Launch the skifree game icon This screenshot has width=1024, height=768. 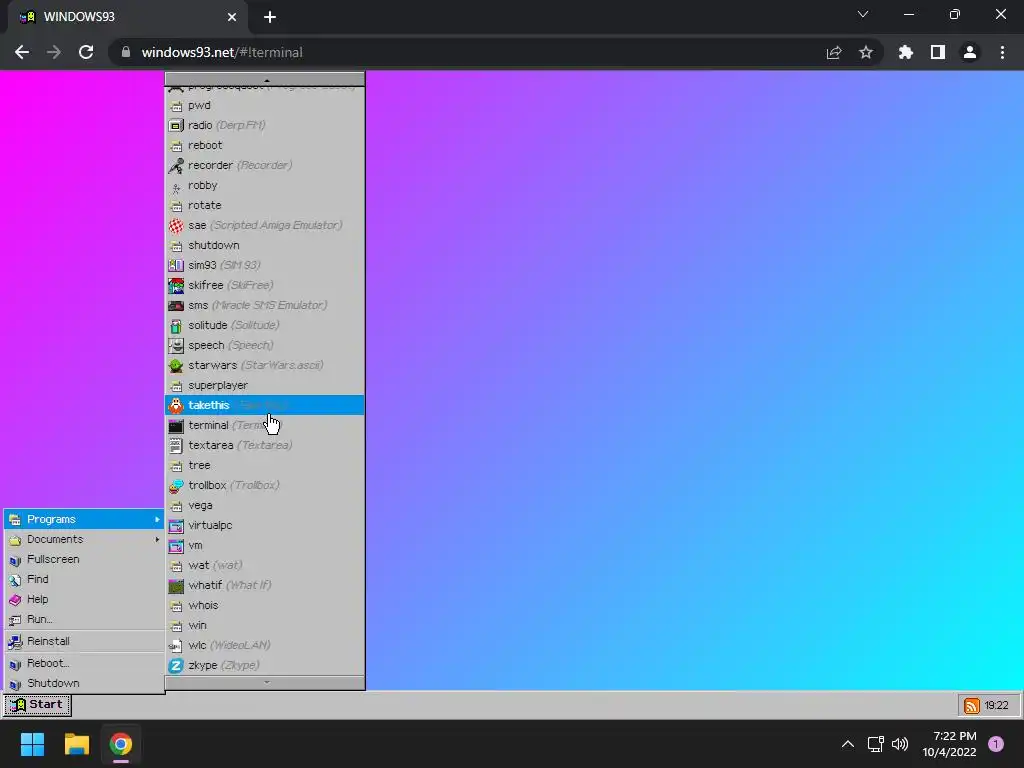[x=176, y=285]
